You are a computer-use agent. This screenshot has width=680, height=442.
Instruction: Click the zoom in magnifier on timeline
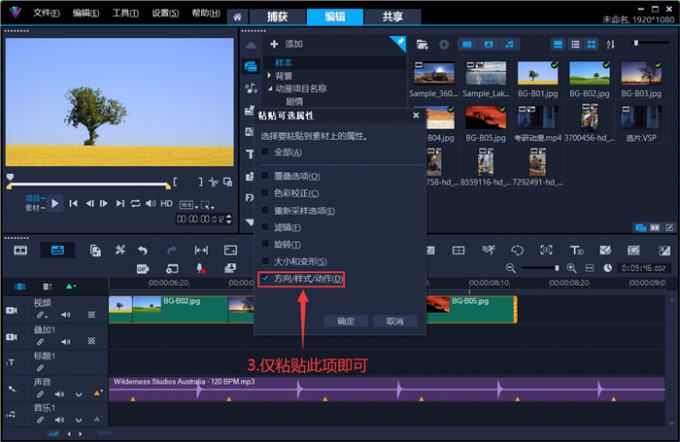tap(572, 268)
